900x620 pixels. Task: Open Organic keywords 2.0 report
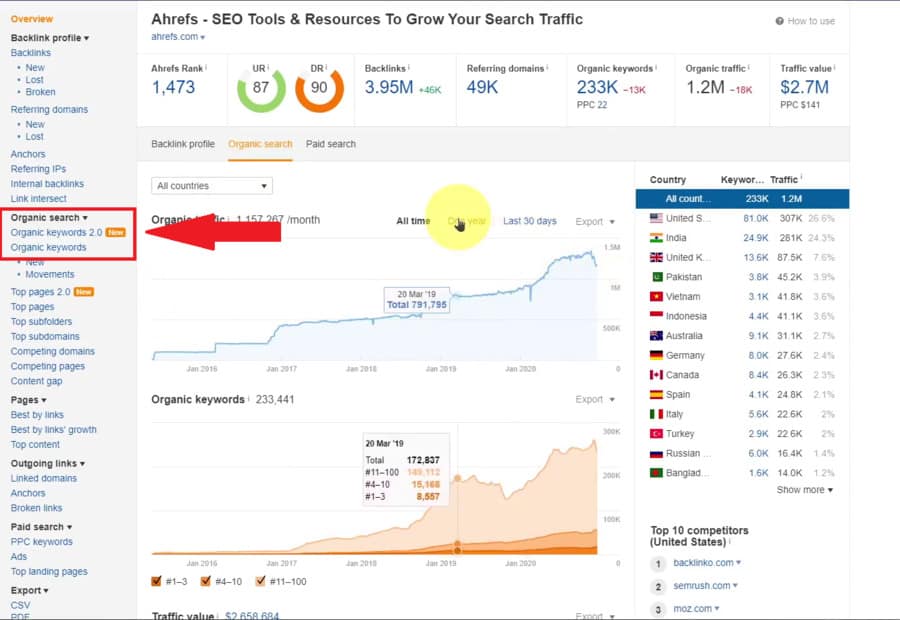[56, 232]
